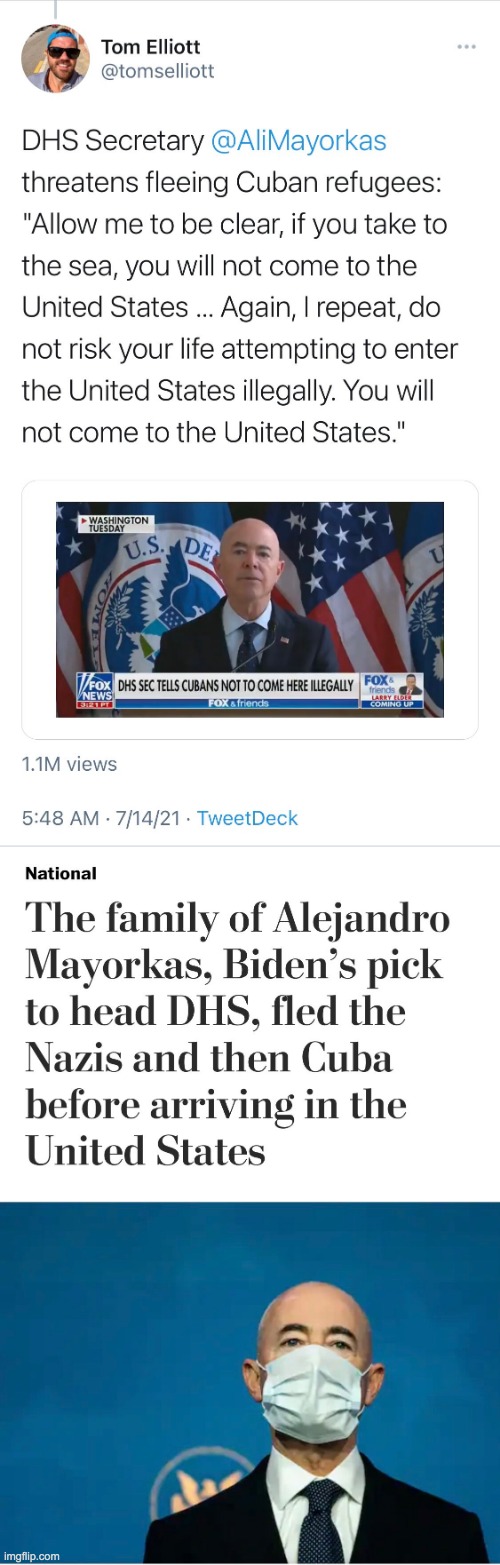Click the Fox News logo in video

coord(94,690)
